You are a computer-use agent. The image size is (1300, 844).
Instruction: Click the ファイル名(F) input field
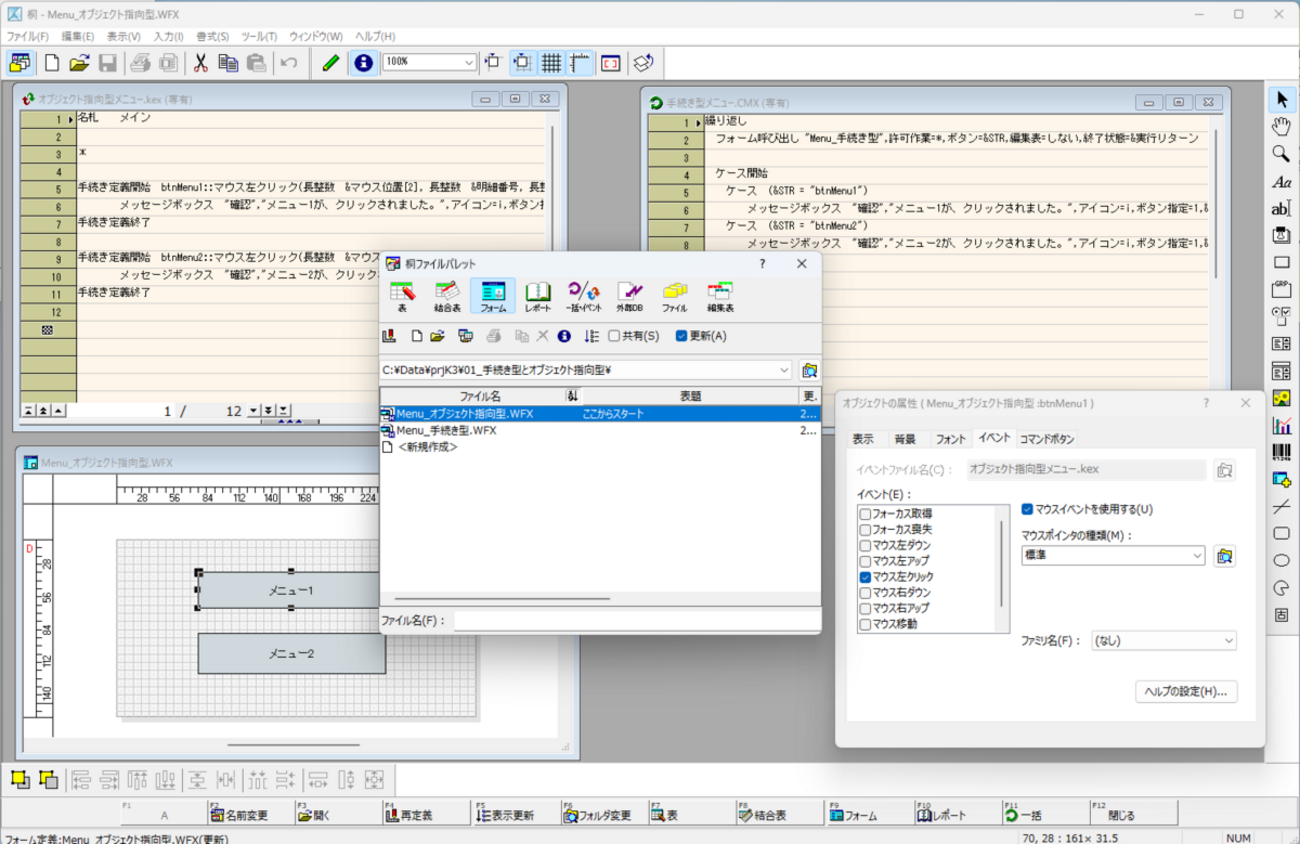[x=634, y=621]
